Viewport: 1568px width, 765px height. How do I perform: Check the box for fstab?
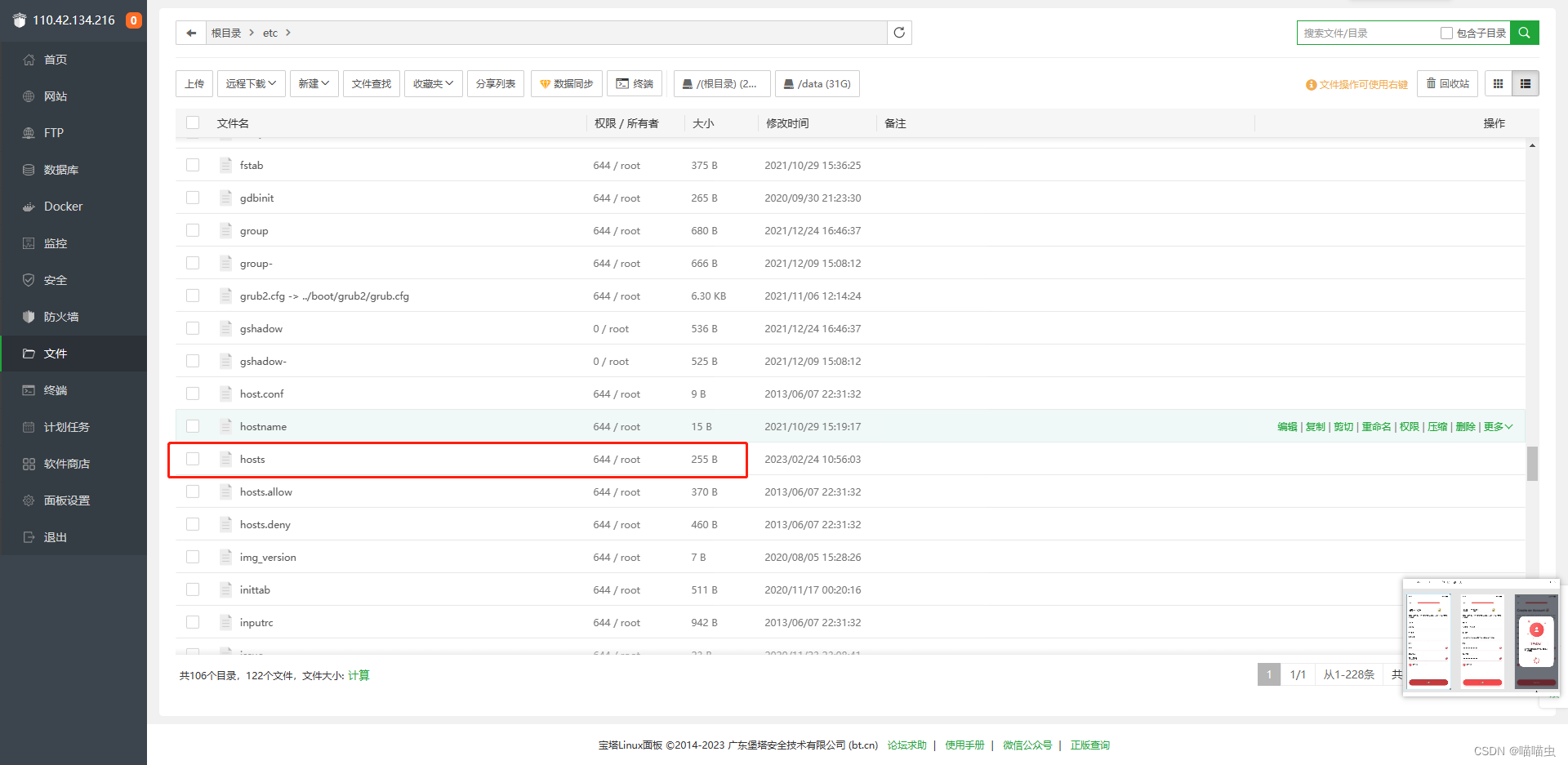click(x=193, y=165)
